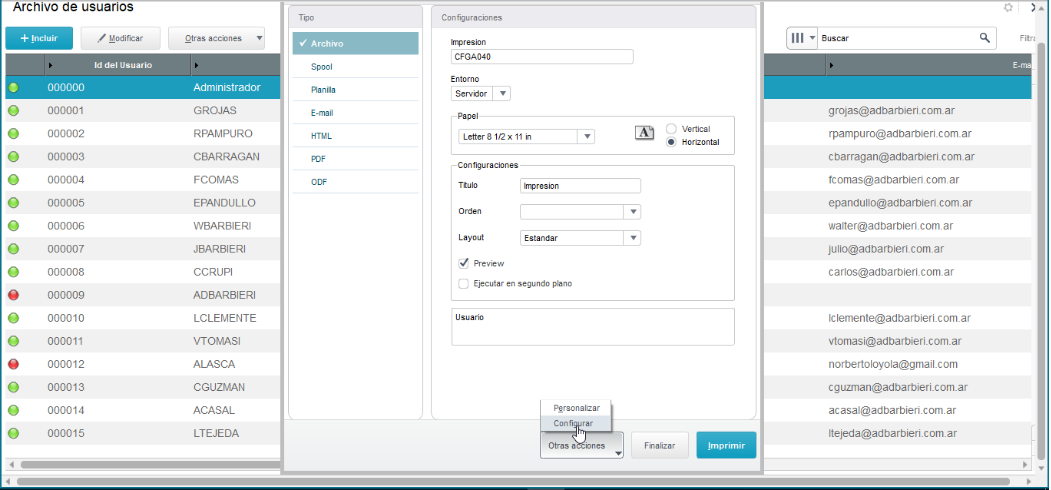
Task: Open dropdown arrow next to column selector
Action: coord(813,38)
